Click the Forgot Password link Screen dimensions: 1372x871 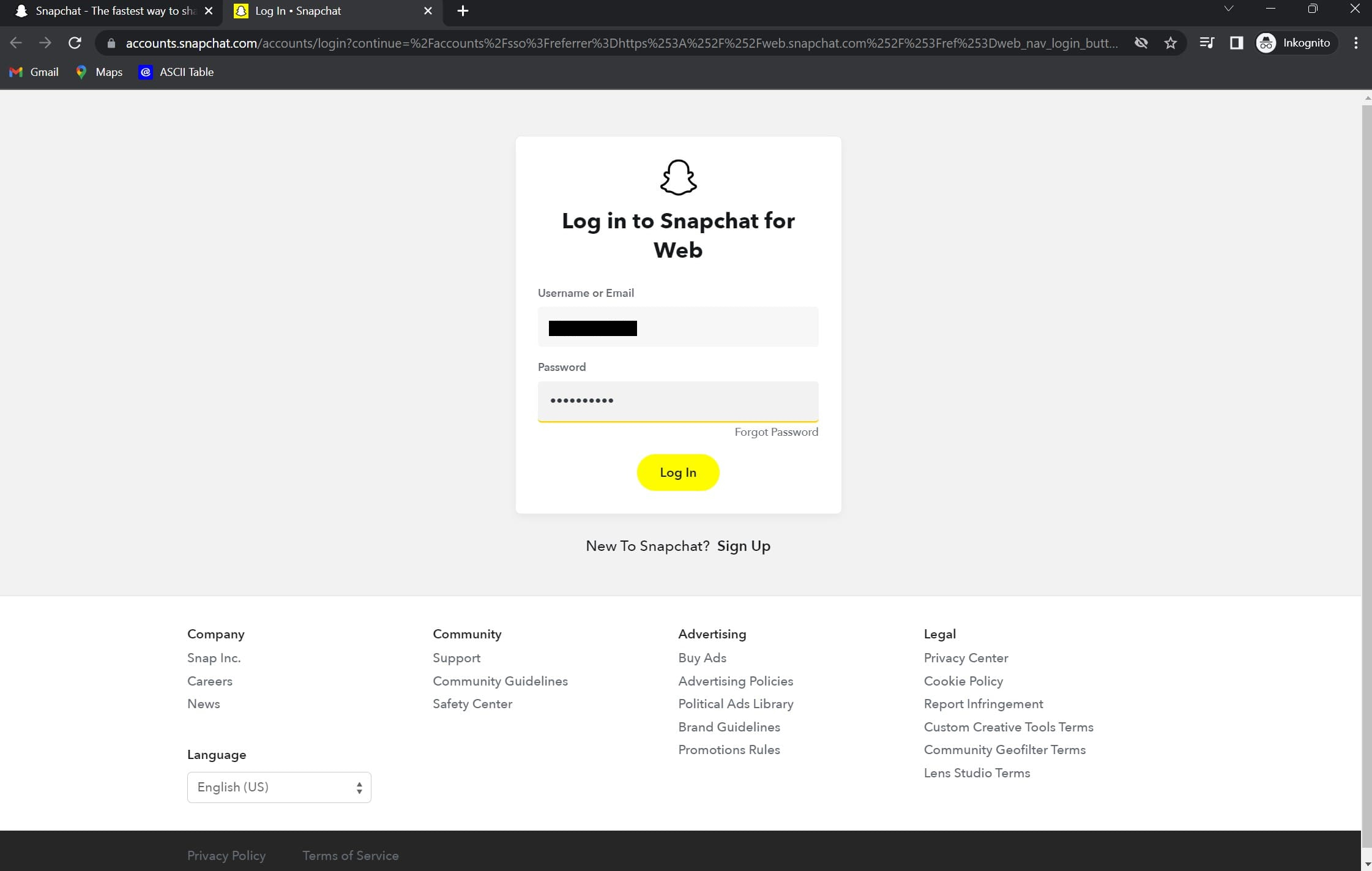coord(776,432)
